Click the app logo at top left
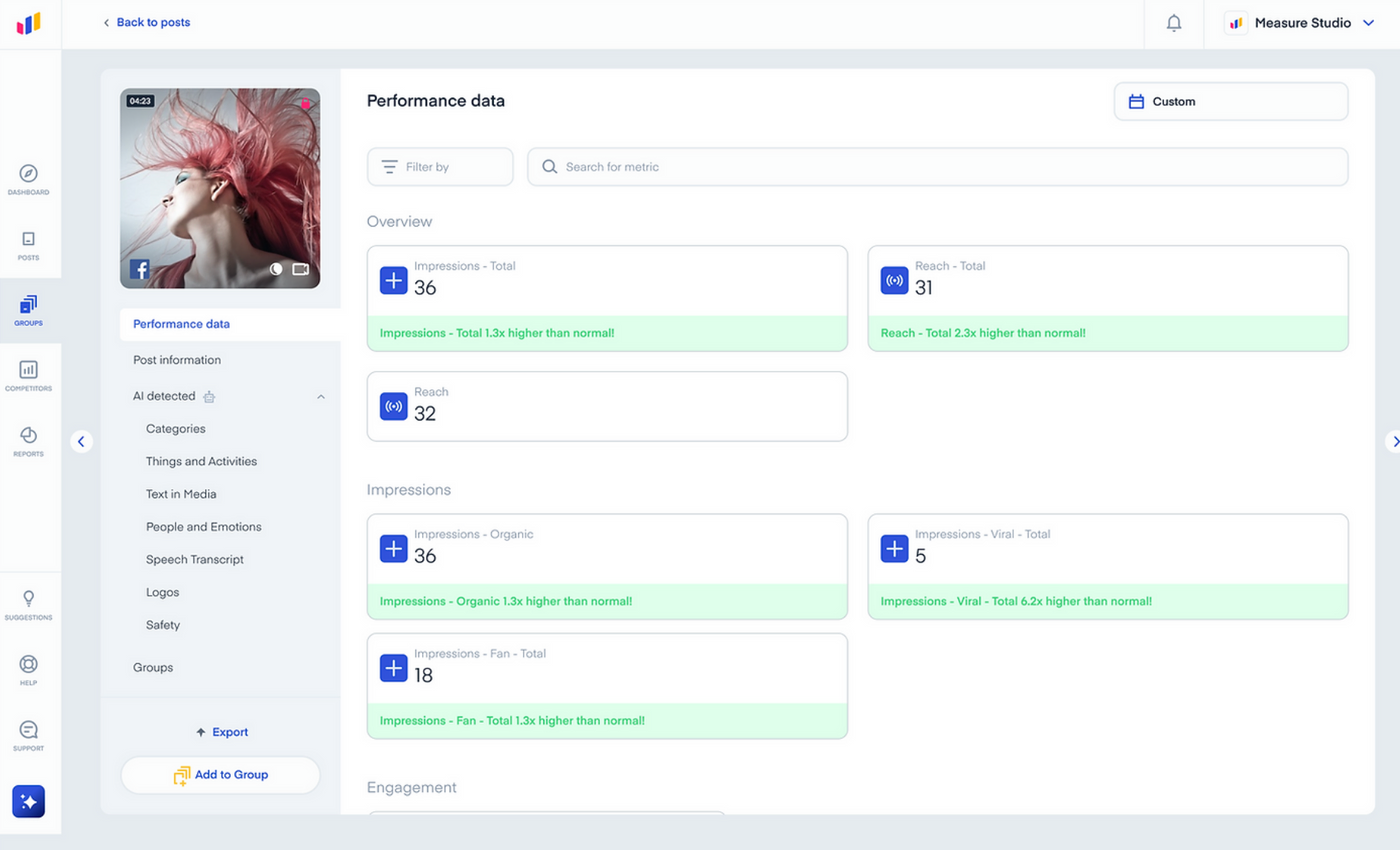The width and height of the screenshot is (1400, 850). click(29, 24)
